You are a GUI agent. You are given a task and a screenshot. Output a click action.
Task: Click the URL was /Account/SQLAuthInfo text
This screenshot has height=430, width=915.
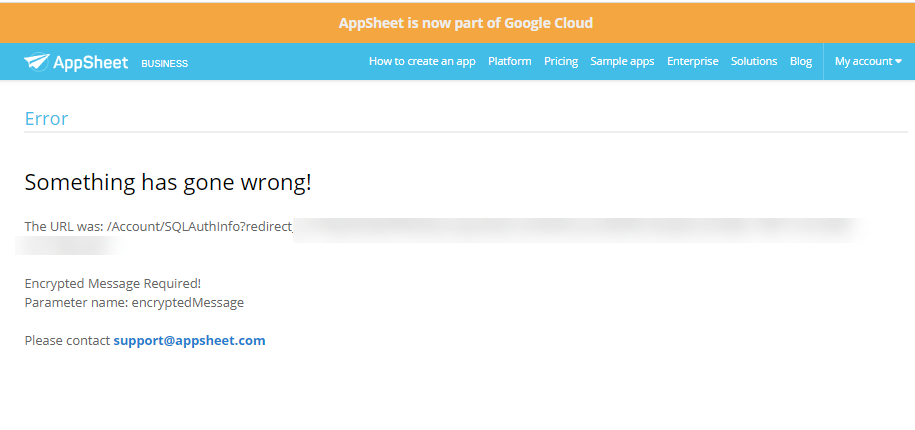[158, 226]
